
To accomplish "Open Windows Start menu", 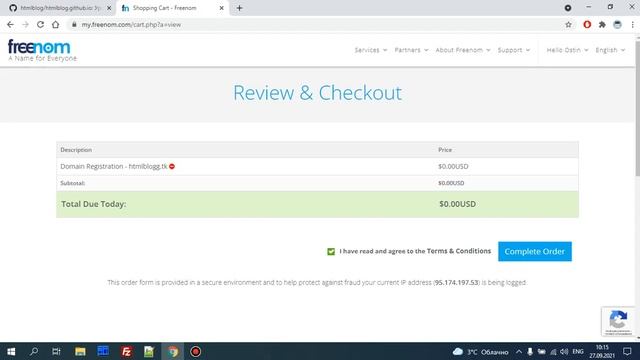I will [11, 351].
